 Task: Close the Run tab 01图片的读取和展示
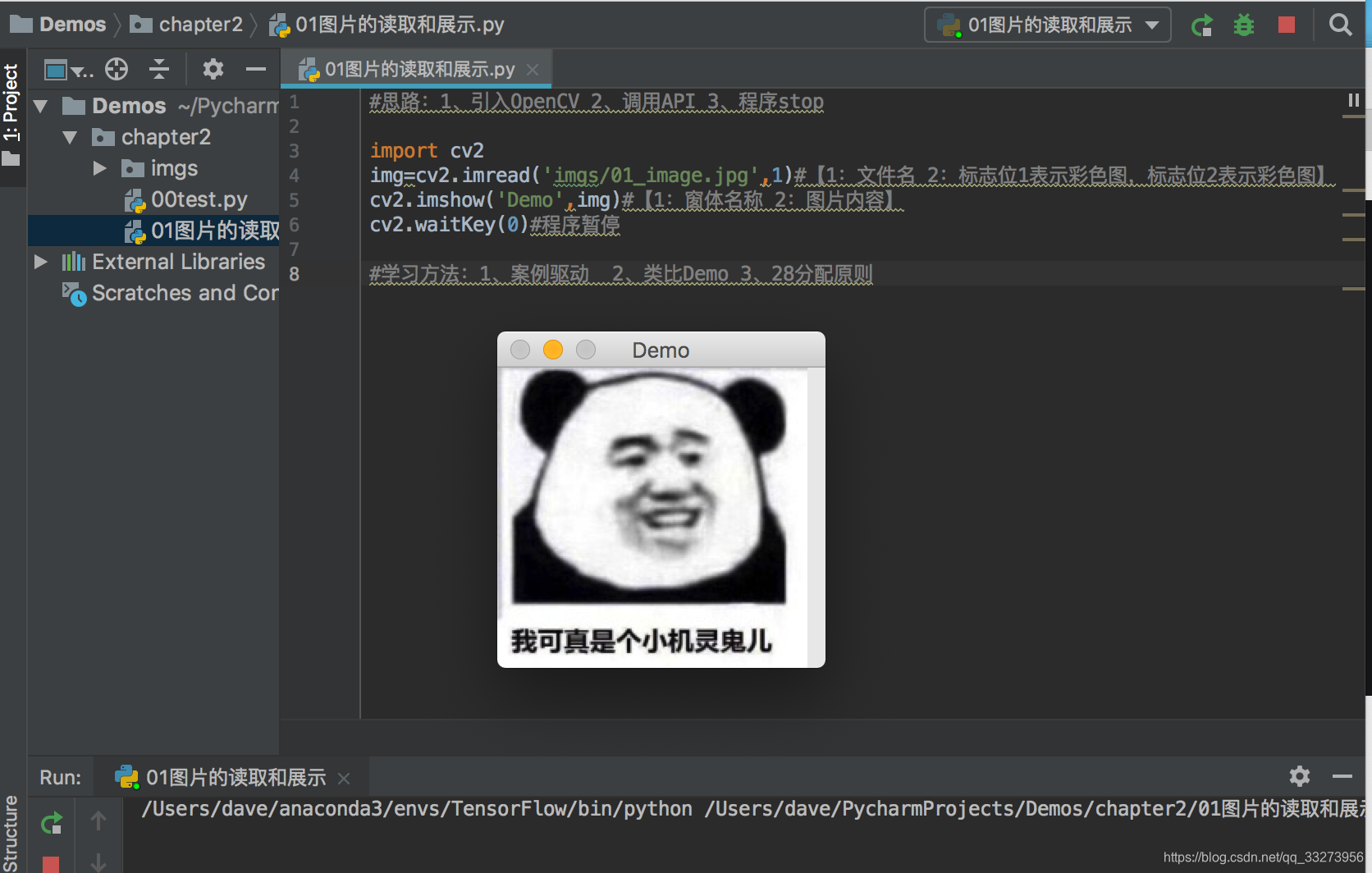point(344,778)
